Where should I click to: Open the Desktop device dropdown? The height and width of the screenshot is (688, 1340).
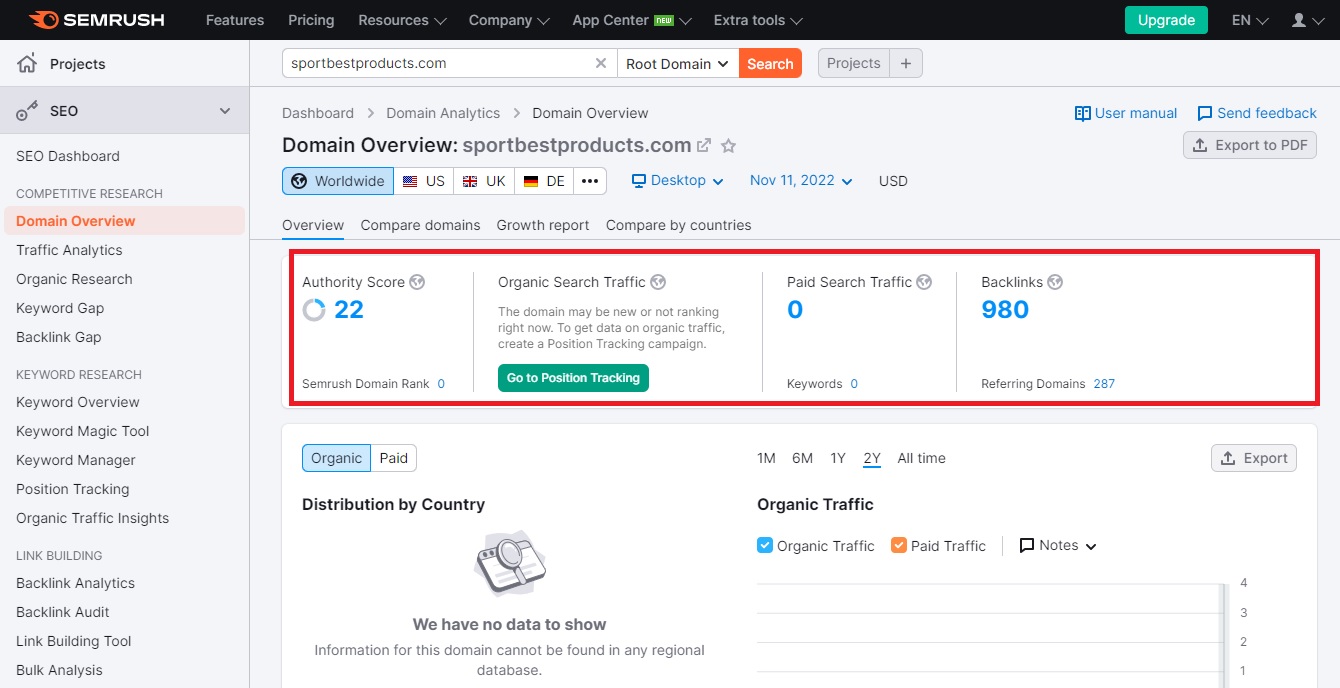pos(677,181)
